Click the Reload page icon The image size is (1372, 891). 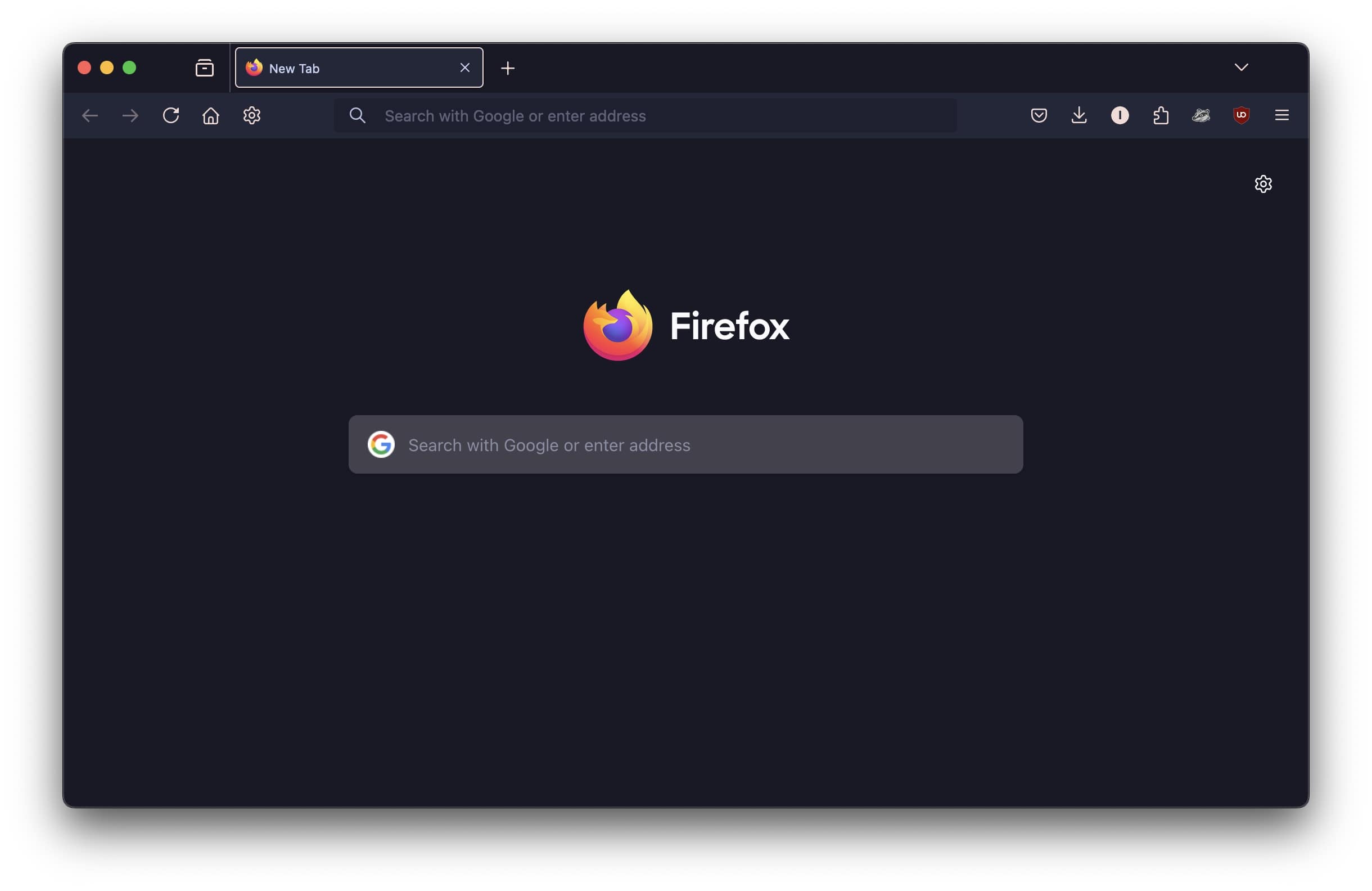(170, 115)
